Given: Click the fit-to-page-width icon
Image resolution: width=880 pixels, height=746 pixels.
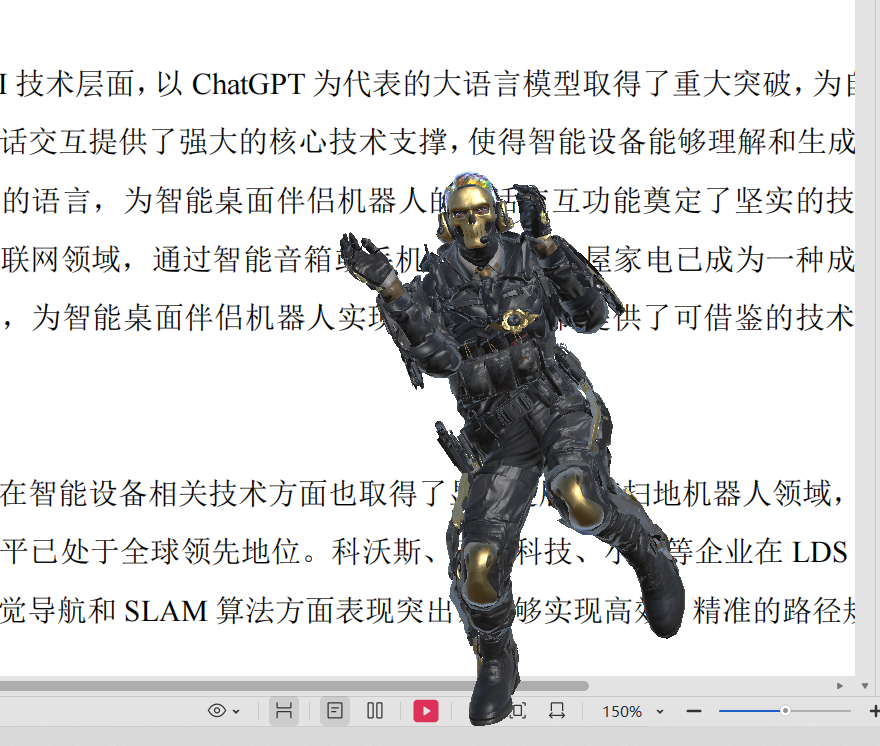Looking at the screenshot, I should (557, 711).
